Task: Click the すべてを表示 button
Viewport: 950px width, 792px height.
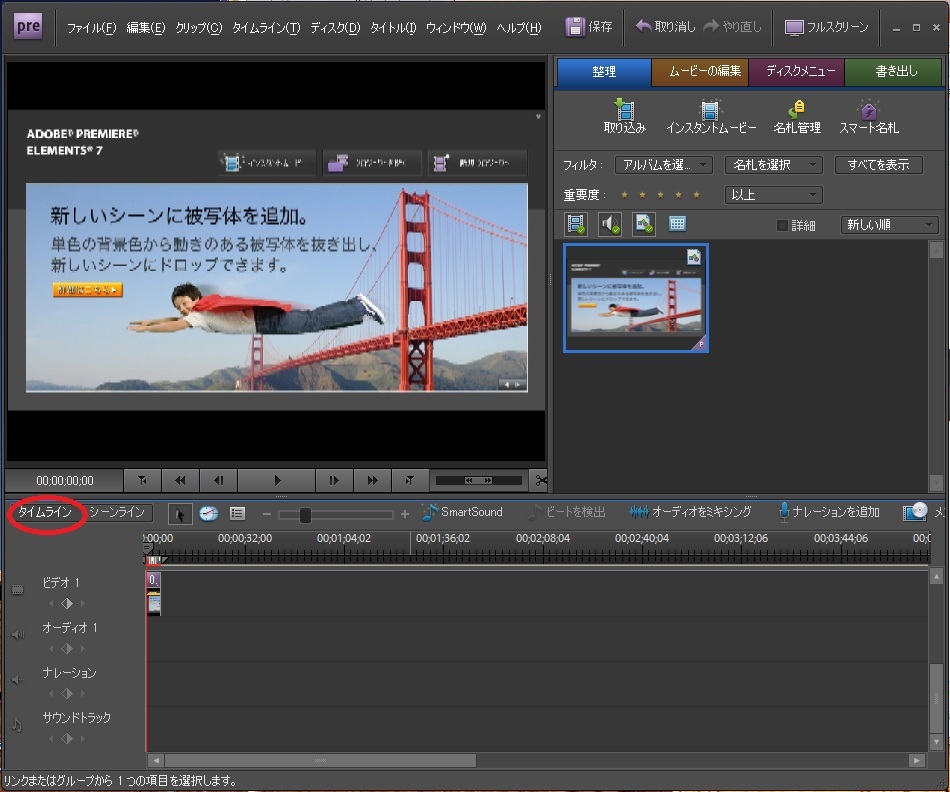Action: tap(878, 165)
